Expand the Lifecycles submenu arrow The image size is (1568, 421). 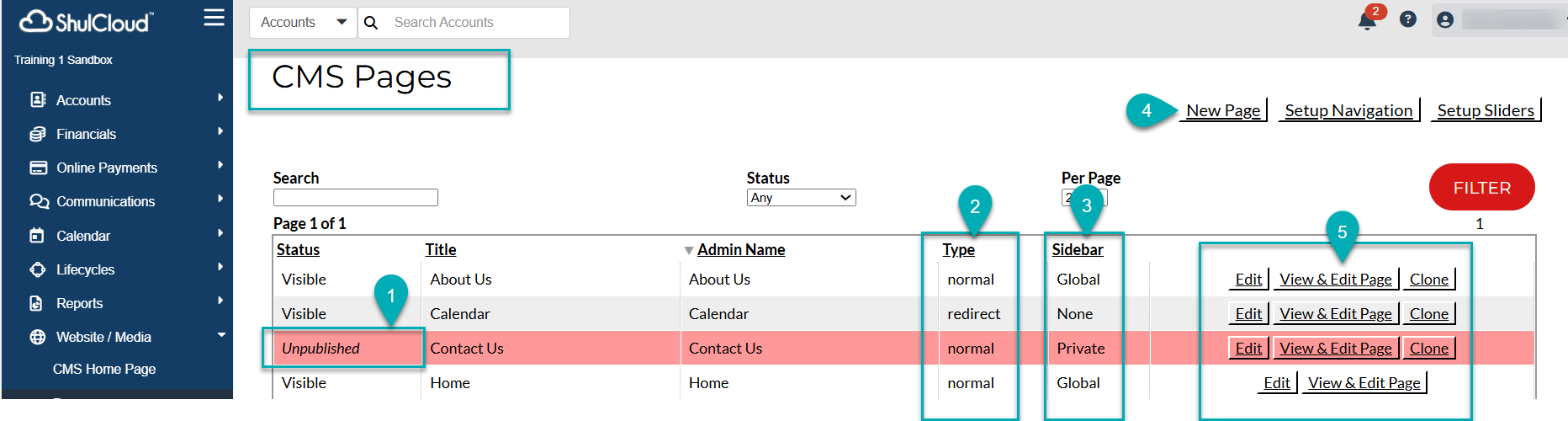(x=220, y=267)
